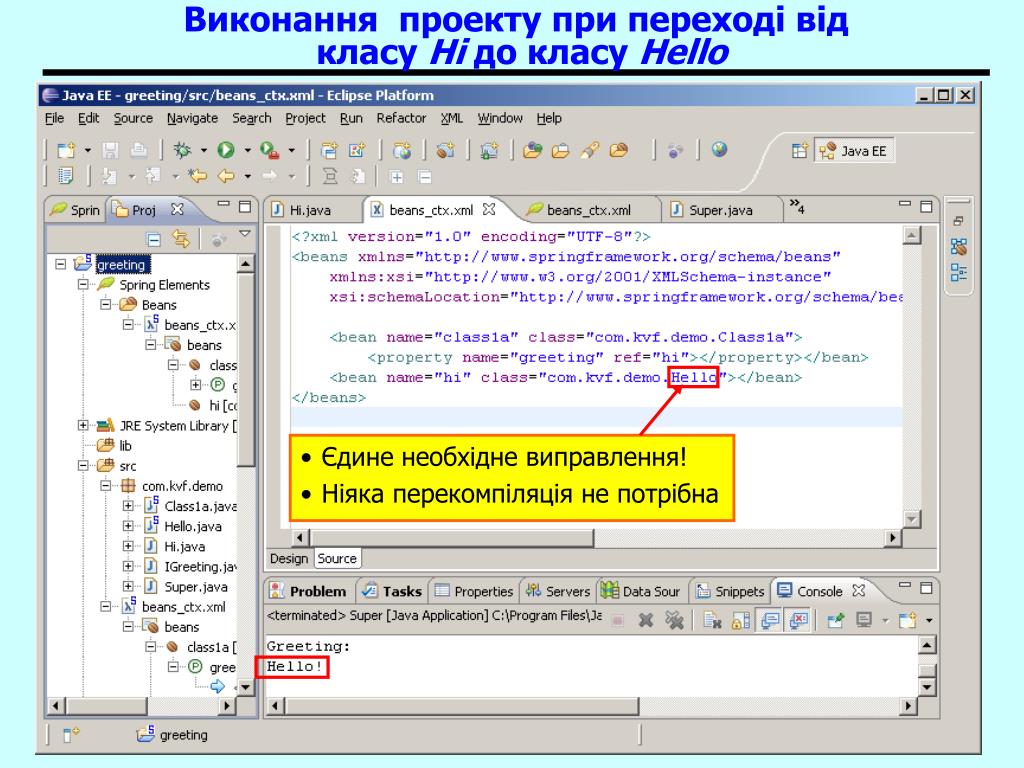The width and height of the screenshot is (1024, 768).
Task: Click the Console horizontal scrollbar thumb
Action: coord(462,706)
